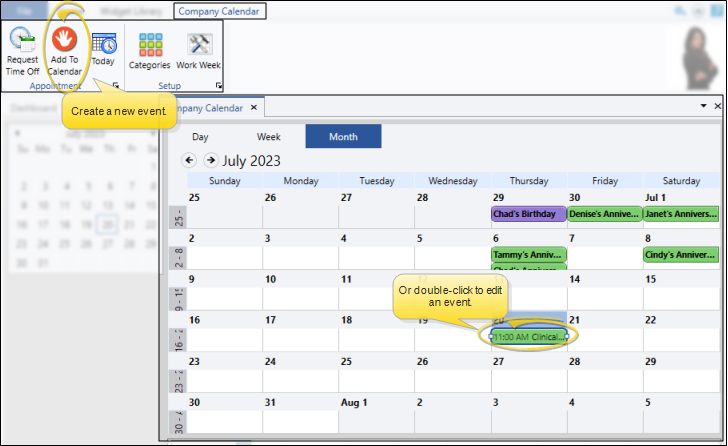
Task: Click the Request Time Off icon
Action: point(22,52)
